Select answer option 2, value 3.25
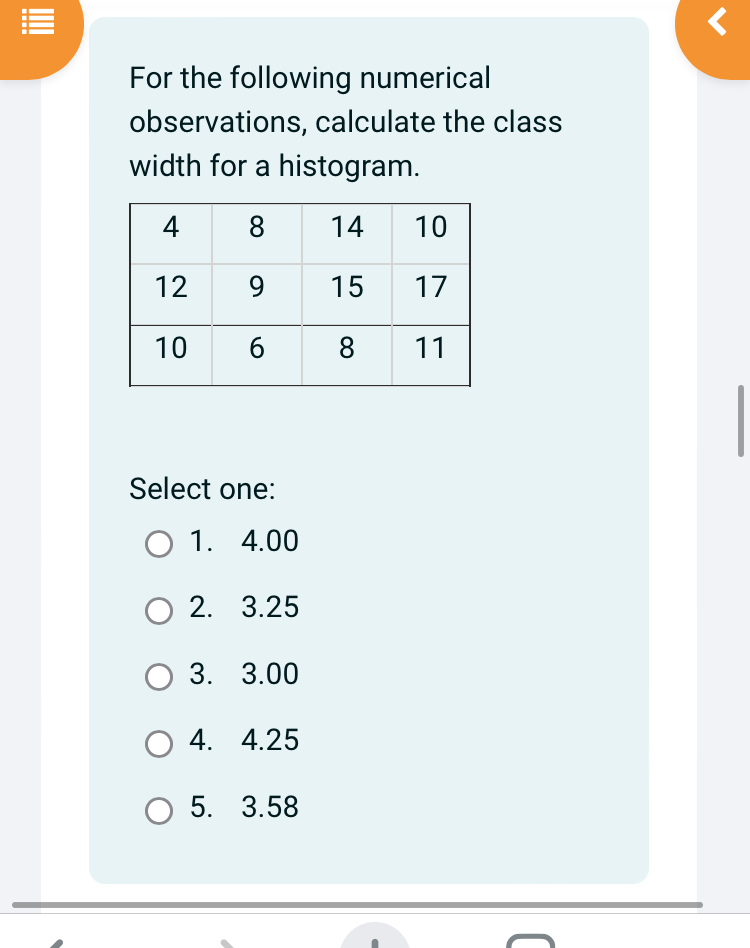Viewport: 750px width, 948px height. [159, 611]
